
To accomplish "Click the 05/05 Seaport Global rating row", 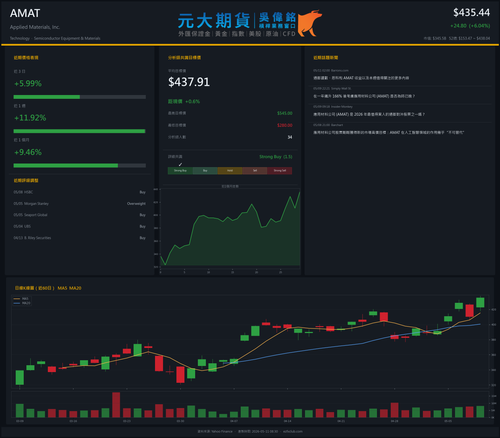I will tap(80, 215).
